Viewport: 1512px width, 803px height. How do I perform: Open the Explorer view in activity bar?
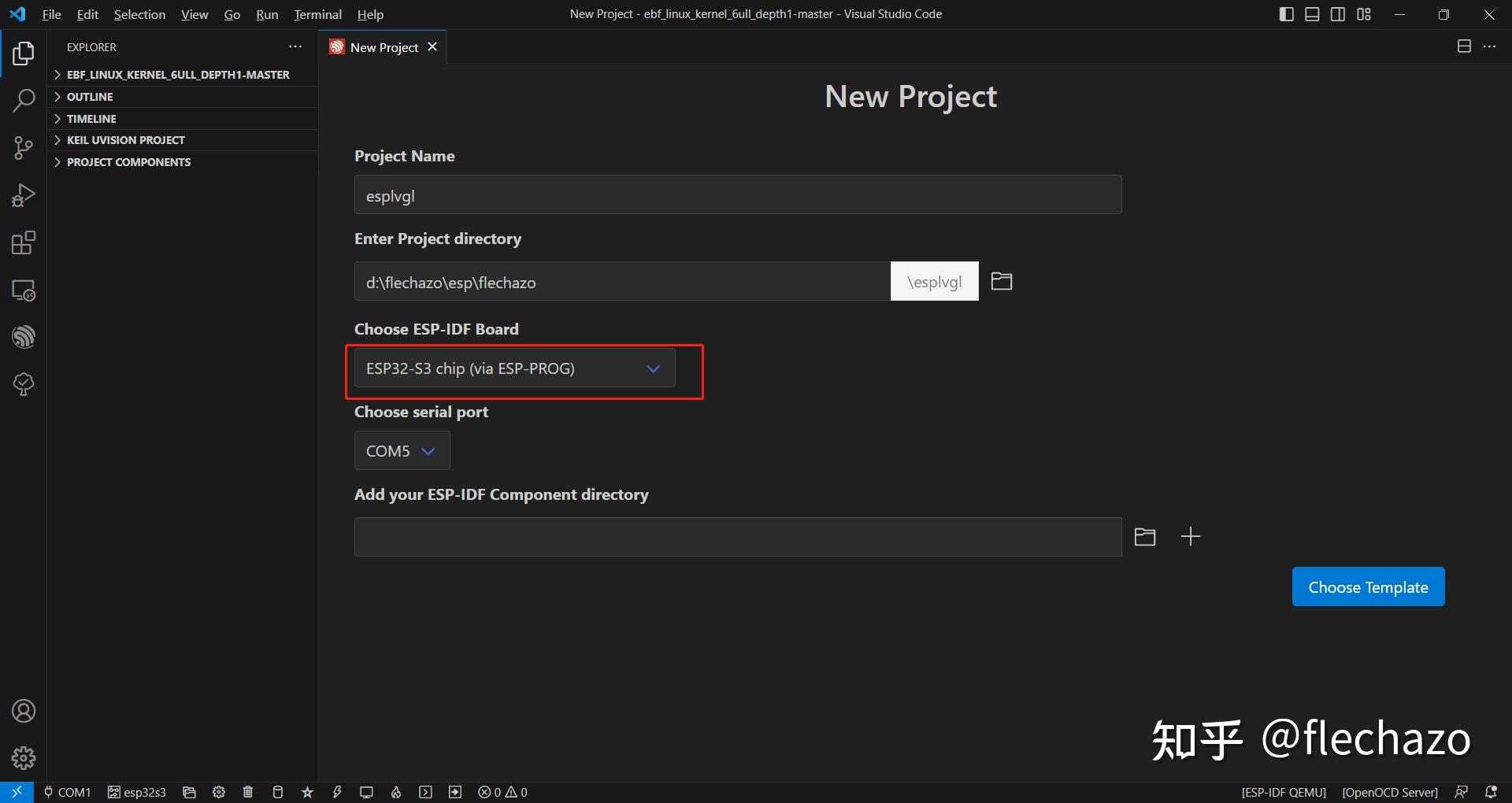(x=24, y=54)
